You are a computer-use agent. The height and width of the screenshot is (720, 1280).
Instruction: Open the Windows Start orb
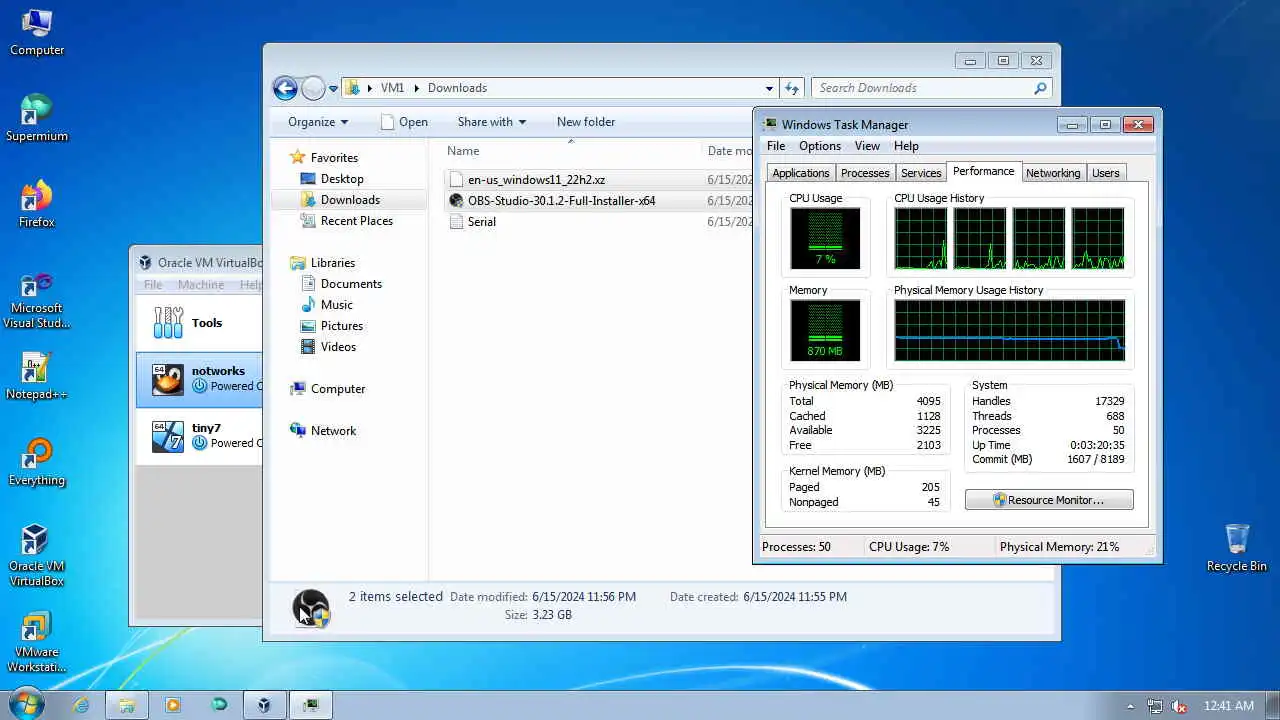click(x=25, y=704)
